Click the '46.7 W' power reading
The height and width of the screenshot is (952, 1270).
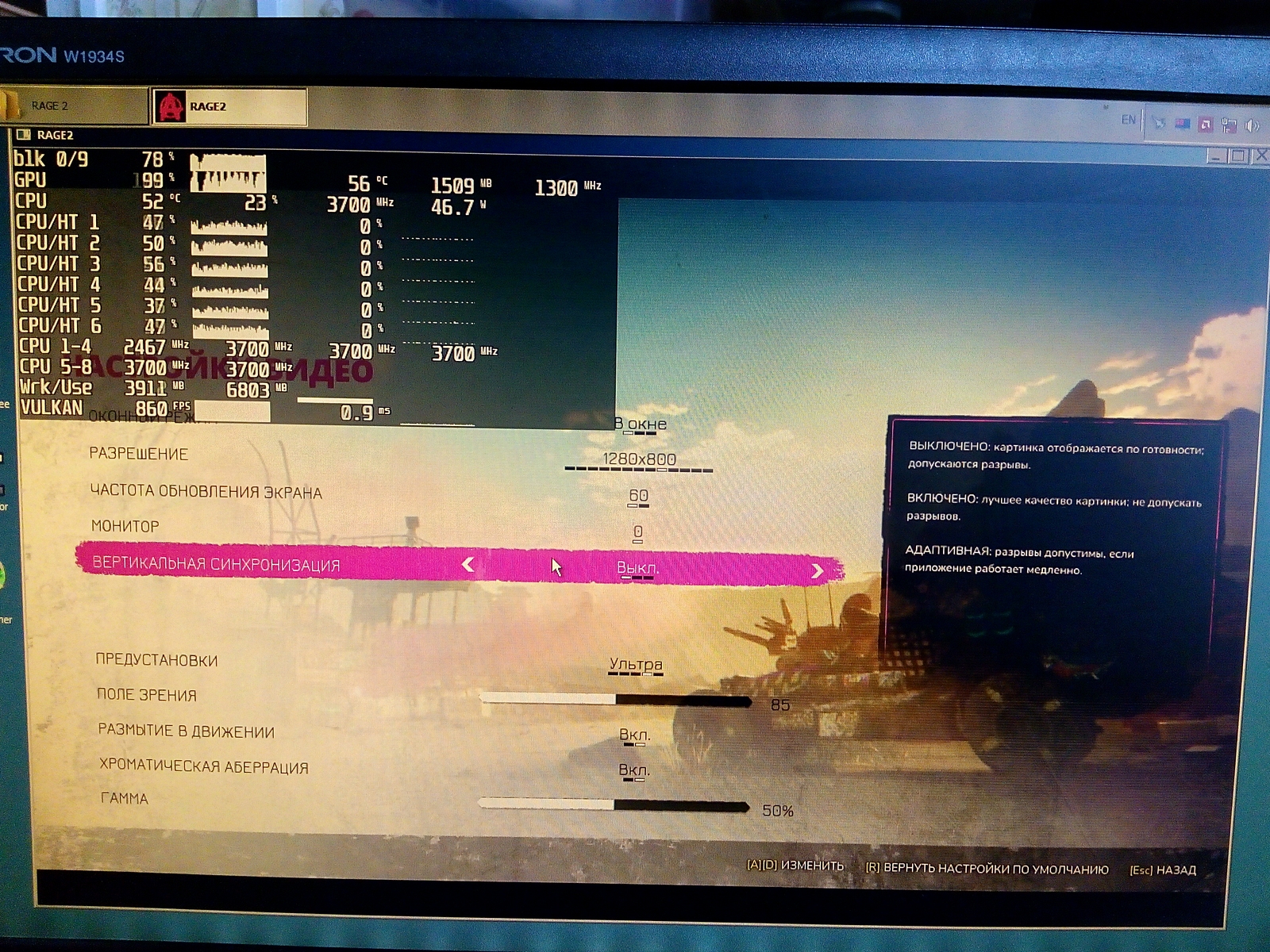(458, 207)
